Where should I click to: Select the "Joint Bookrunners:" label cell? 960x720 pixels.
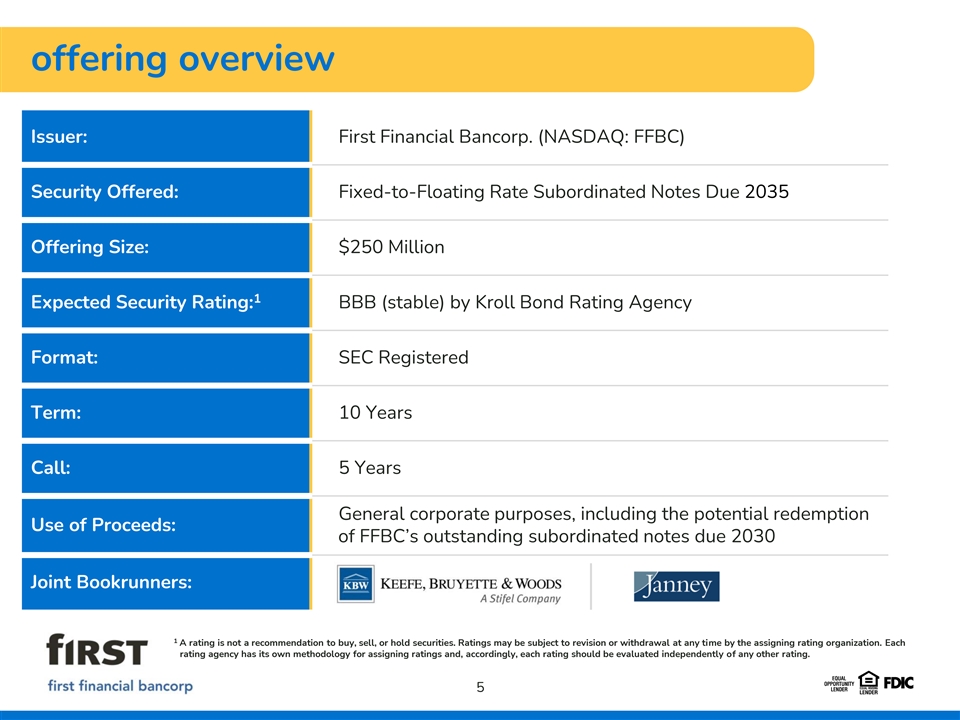[165, 582]
